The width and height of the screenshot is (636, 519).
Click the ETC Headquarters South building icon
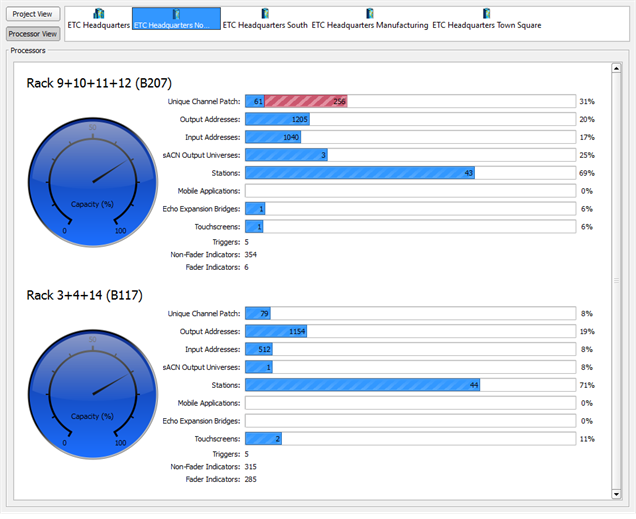265,13
